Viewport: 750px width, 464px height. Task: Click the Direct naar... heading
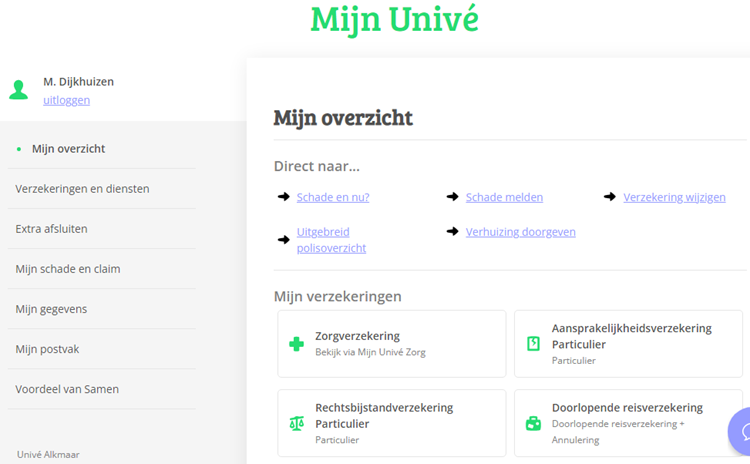(317, 166)
